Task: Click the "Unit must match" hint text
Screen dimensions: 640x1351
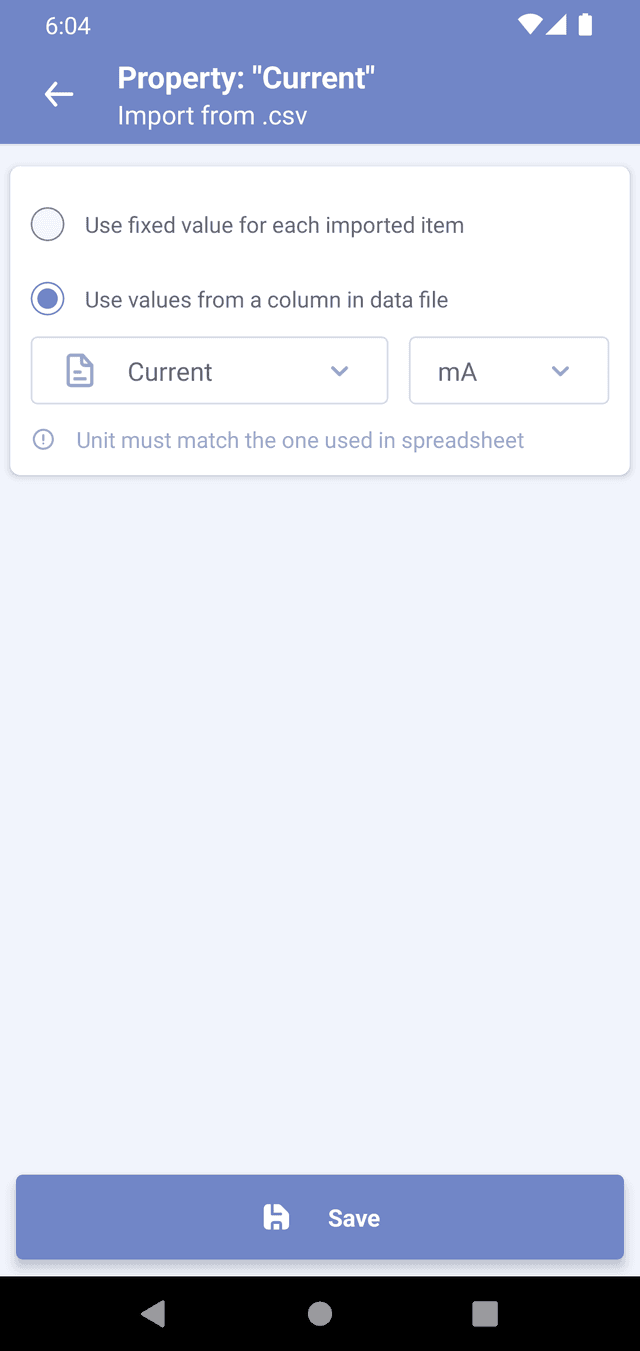Action: (x=300, y=440)
